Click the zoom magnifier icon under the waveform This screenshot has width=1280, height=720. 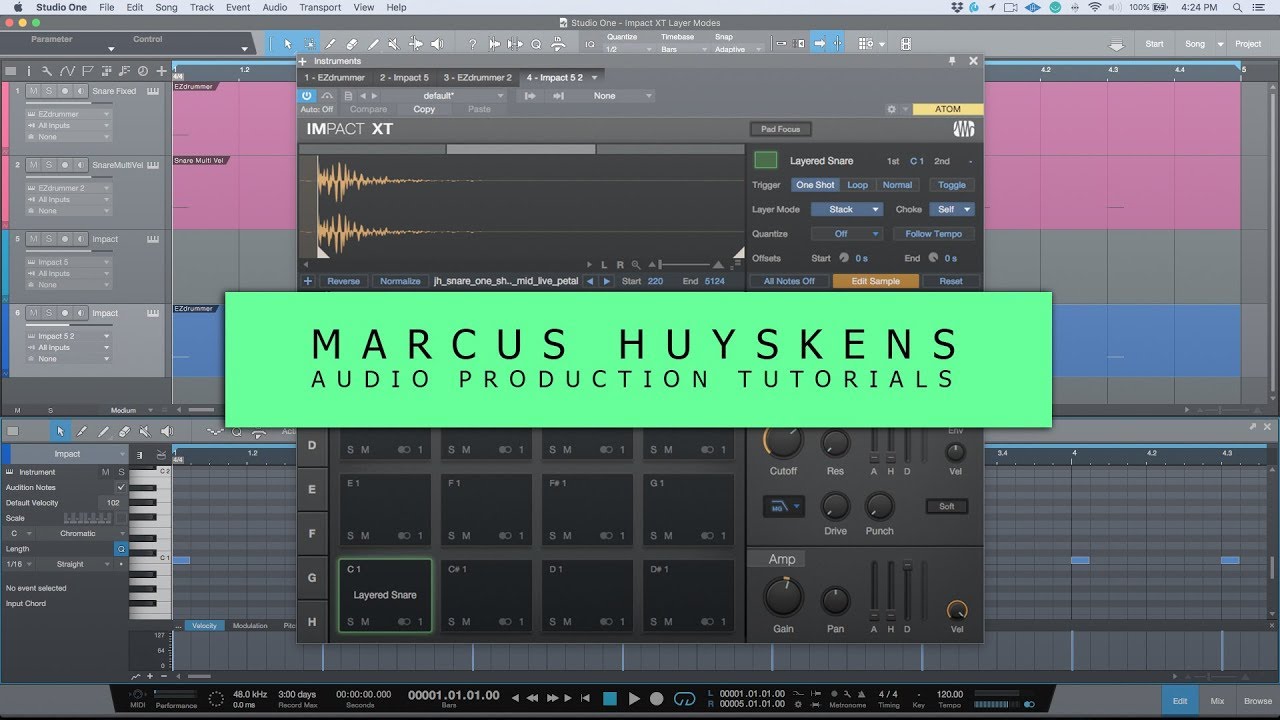(635, 265)
